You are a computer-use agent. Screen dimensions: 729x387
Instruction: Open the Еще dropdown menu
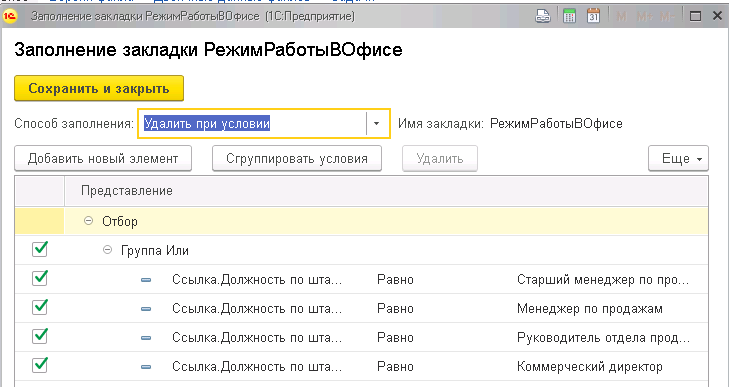tap(678, 159)
